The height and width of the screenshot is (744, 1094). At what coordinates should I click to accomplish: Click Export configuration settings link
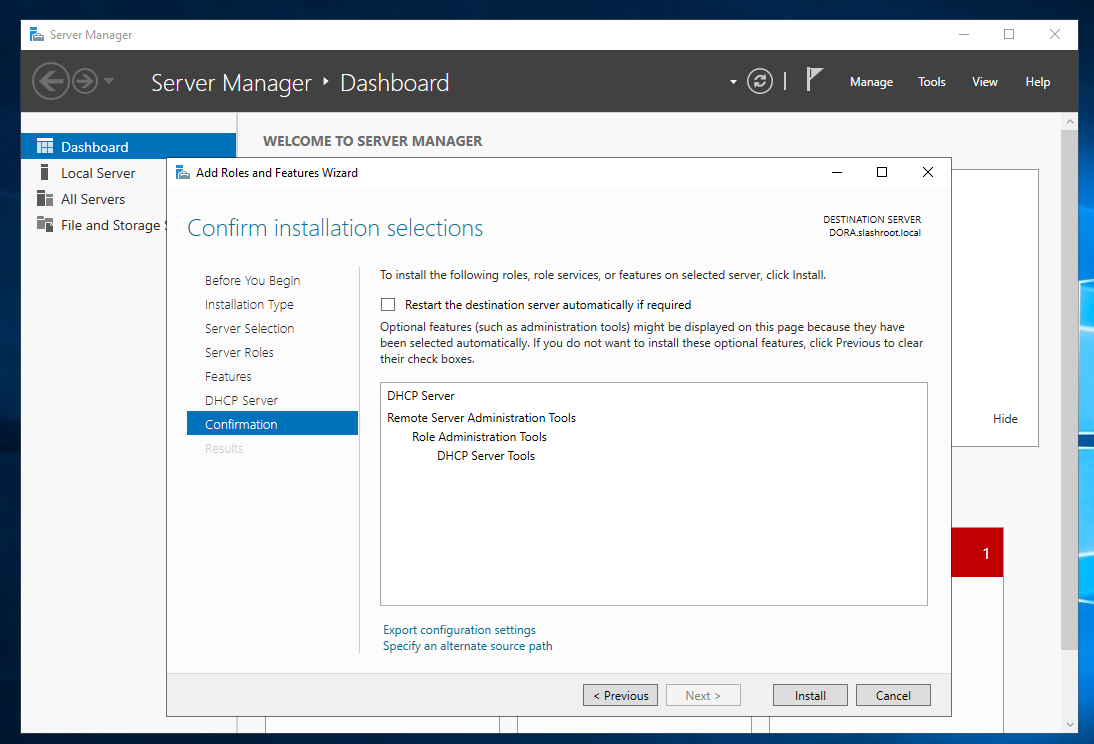(459, 630)
